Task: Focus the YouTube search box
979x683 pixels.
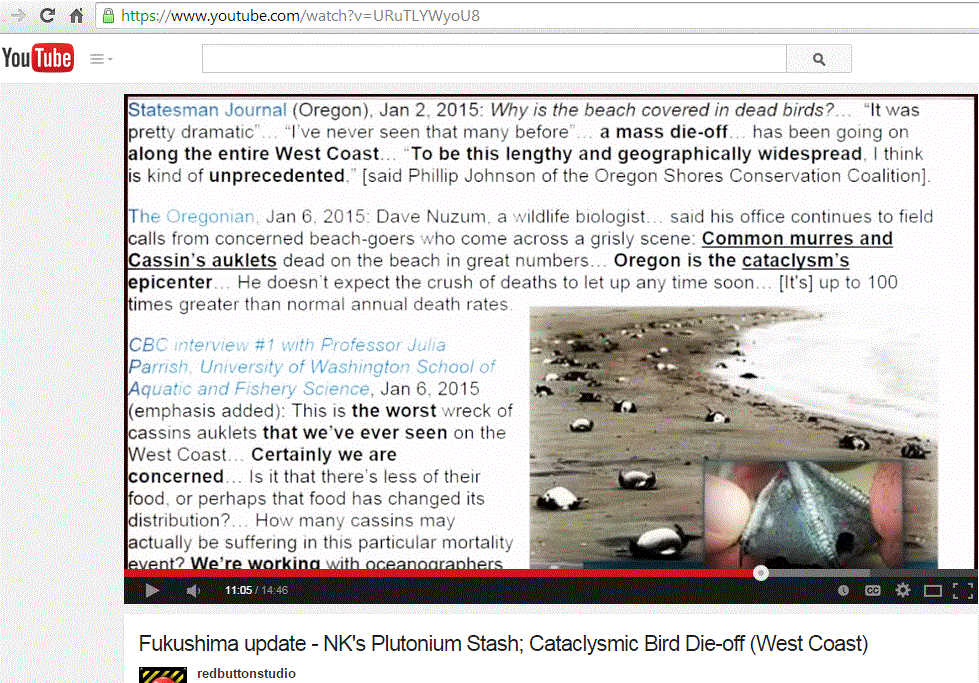Action: click(494, 59)
